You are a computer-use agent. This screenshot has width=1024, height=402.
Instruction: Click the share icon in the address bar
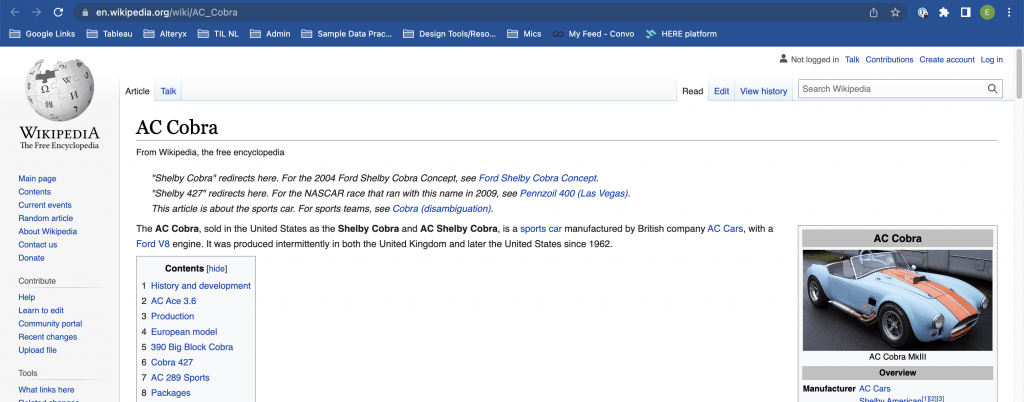pos(872,12)
